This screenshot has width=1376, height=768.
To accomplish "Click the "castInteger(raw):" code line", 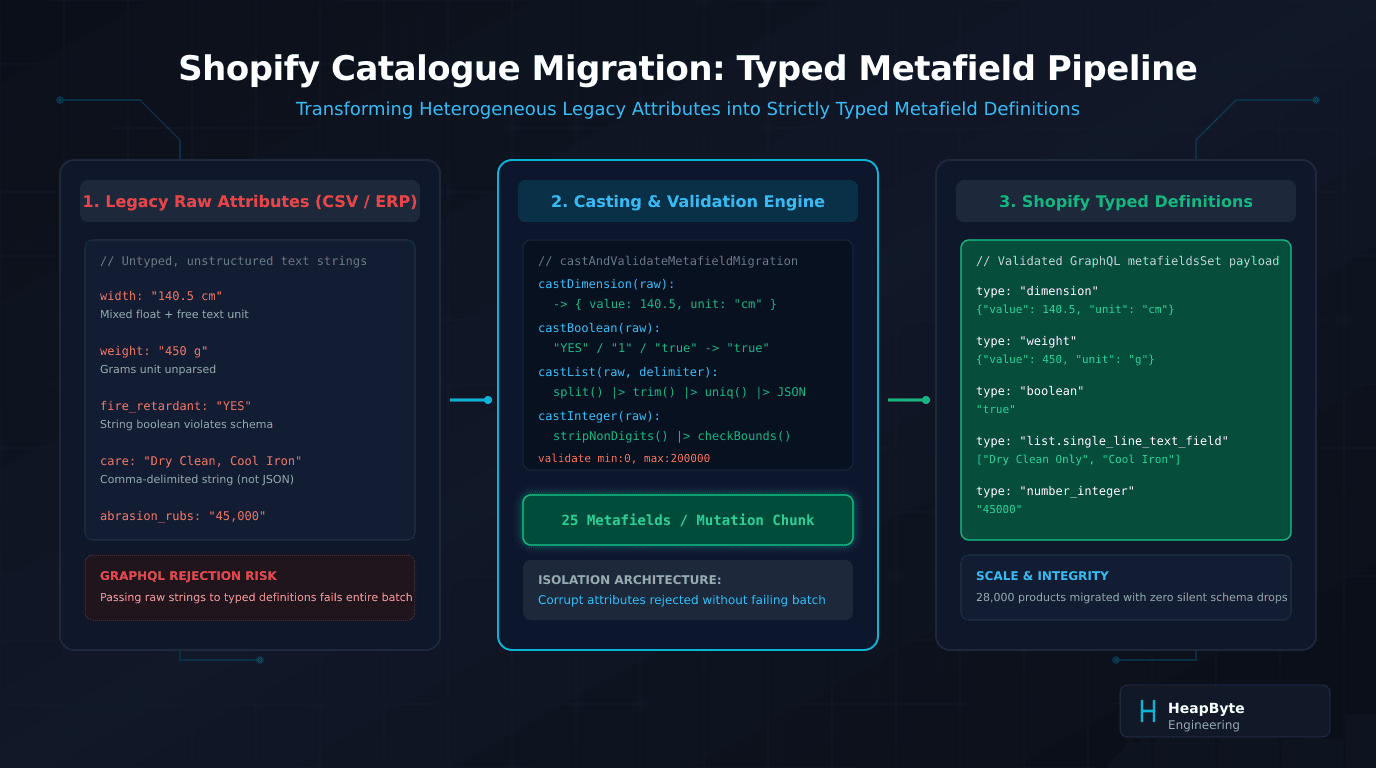I will [599, 416].
